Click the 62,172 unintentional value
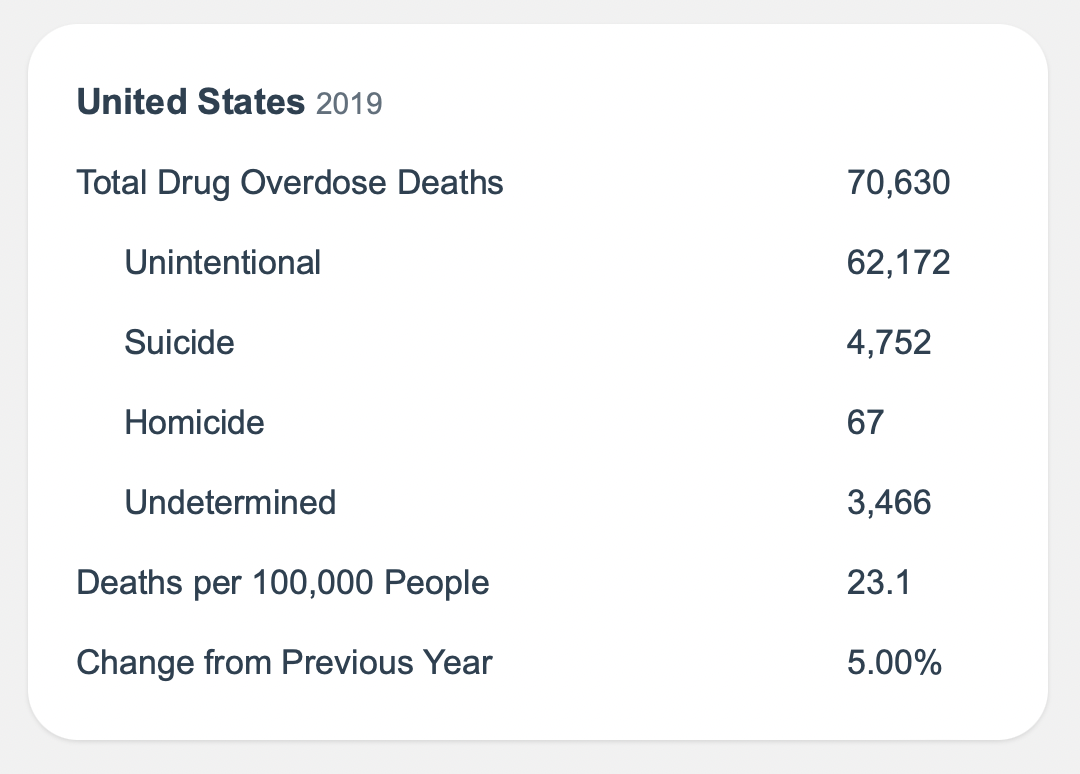The width and height of the screenshot is (1080, 774). tap(898, 263)
